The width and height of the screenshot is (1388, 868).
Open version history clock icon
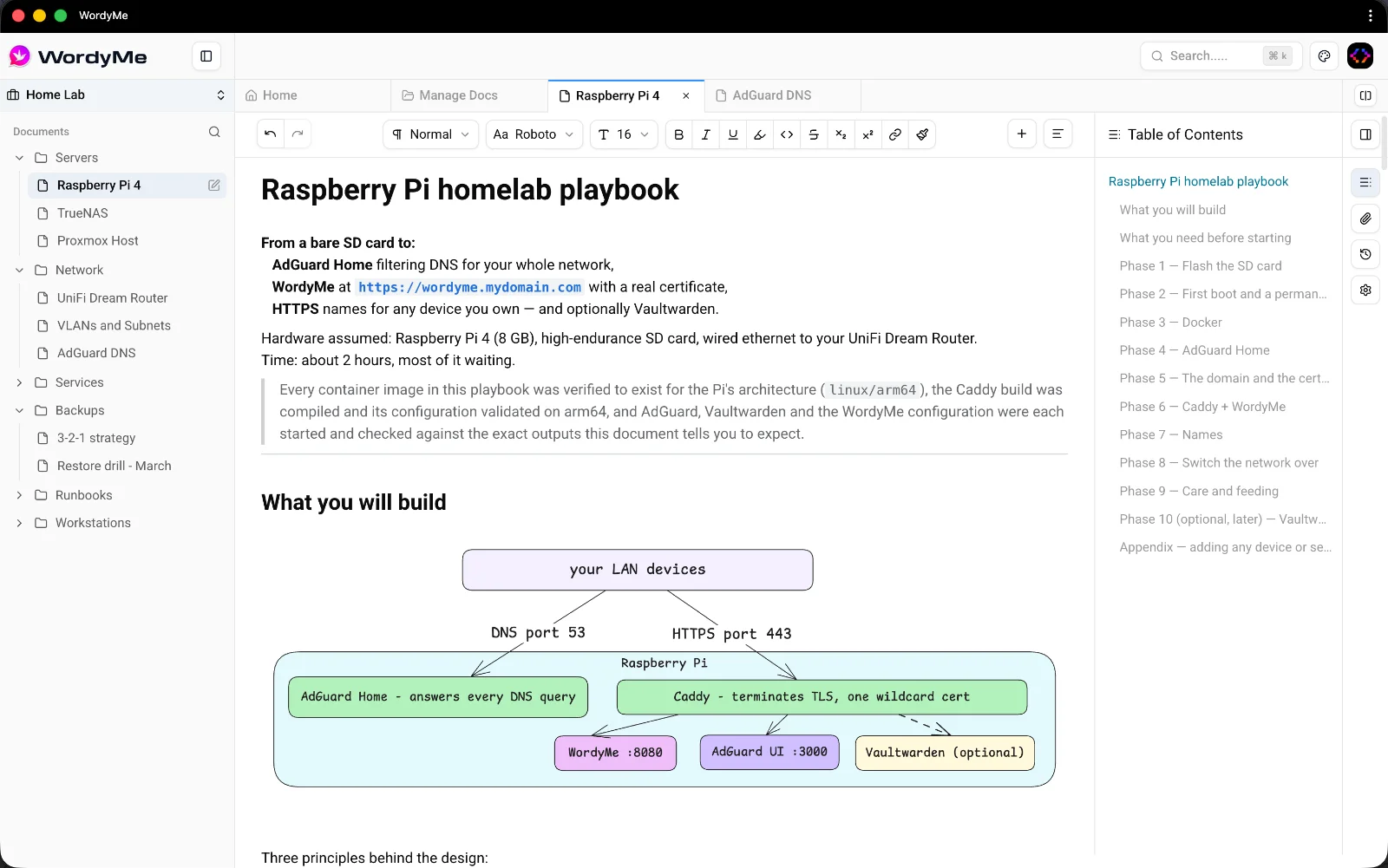tap(1365, 254)
